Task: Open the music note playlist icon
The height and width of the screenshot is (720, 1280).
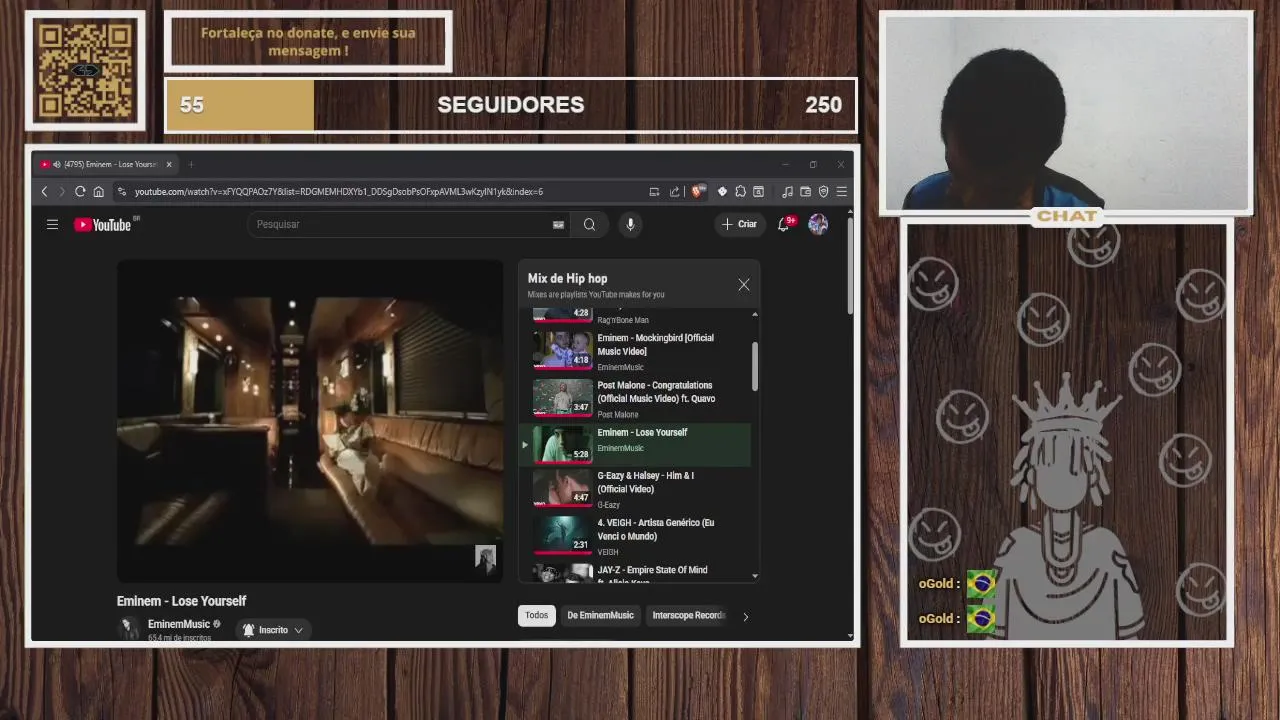Action: click(787, 192)
